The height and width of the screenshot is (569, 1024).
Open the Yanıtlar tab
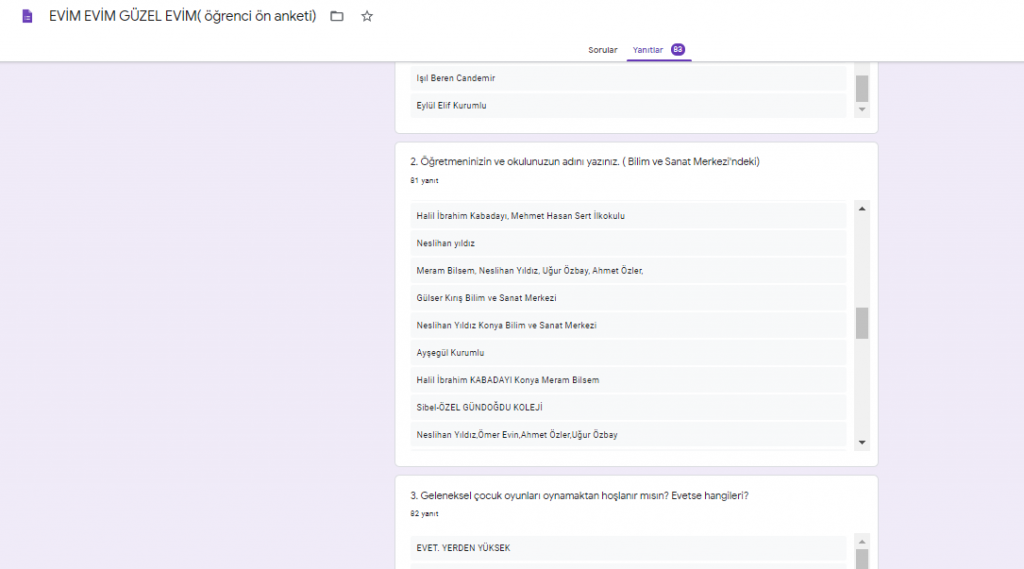tap(649, 50)
